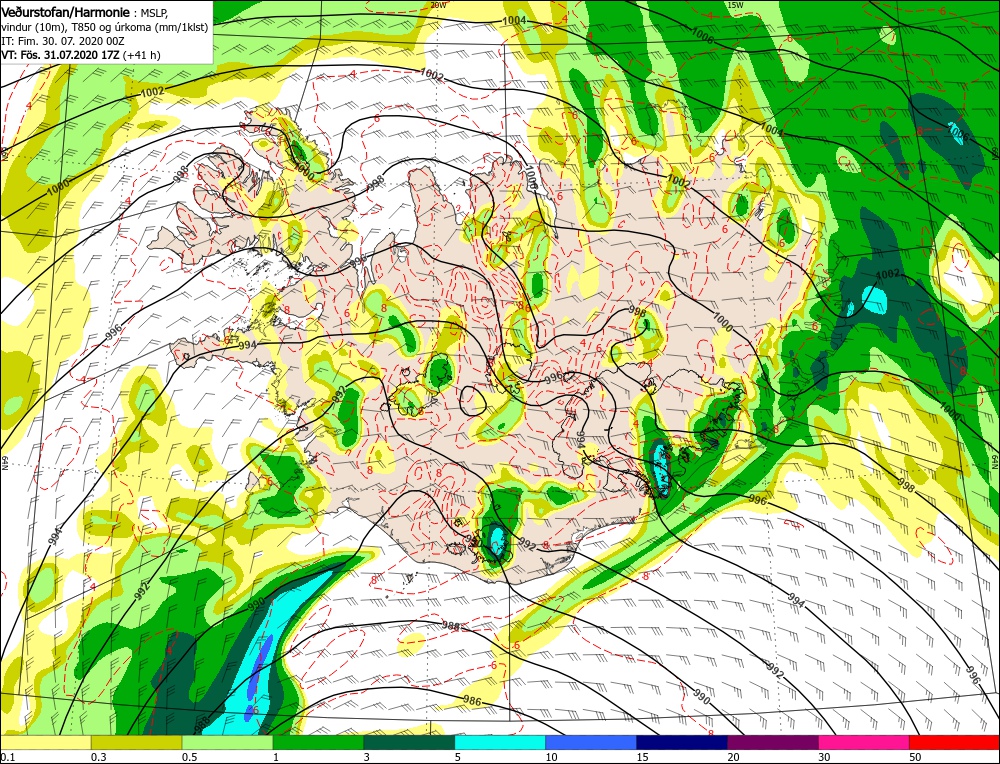Image resolution: width=1000 pixels, height=764 pixels.
Task: Choose the navy 15–20 legend swatch
Action: (x=682, y=742)
